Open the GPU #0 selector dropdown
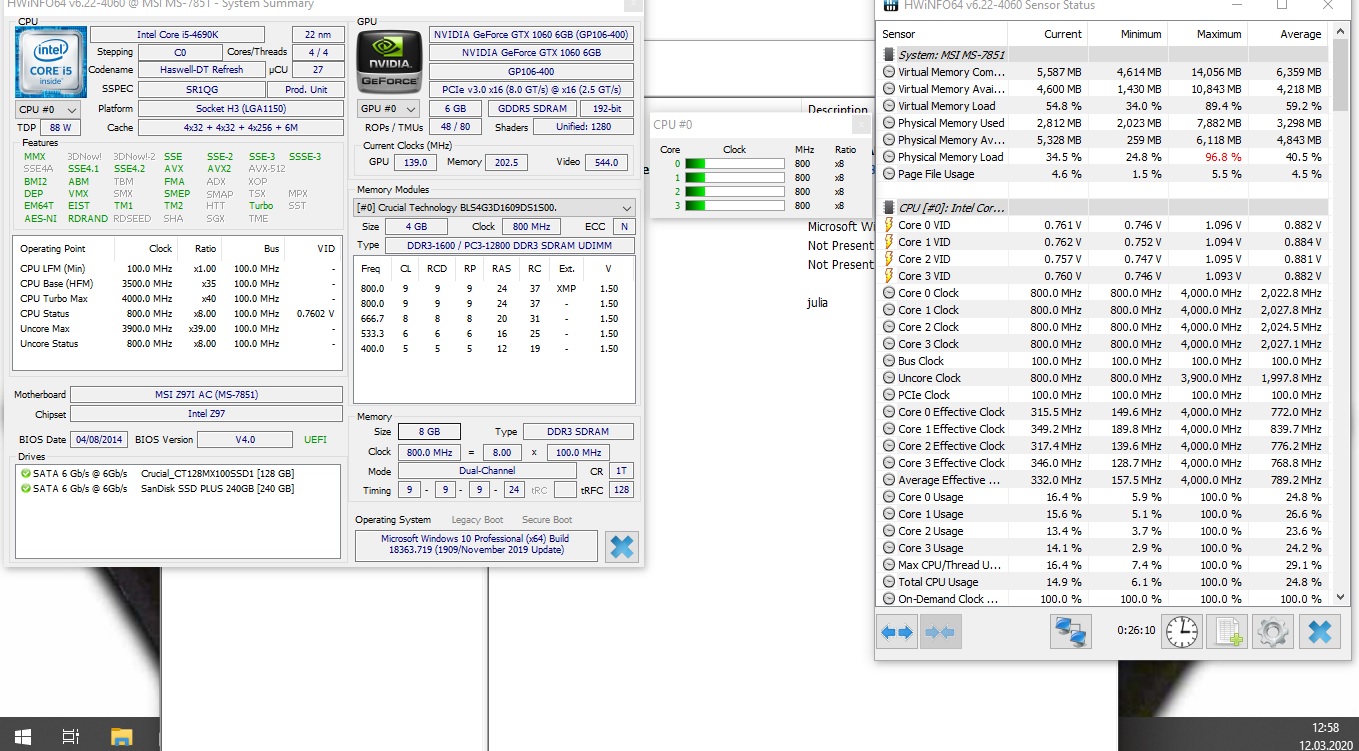The image size is (1359, 751). click(389, 108)
